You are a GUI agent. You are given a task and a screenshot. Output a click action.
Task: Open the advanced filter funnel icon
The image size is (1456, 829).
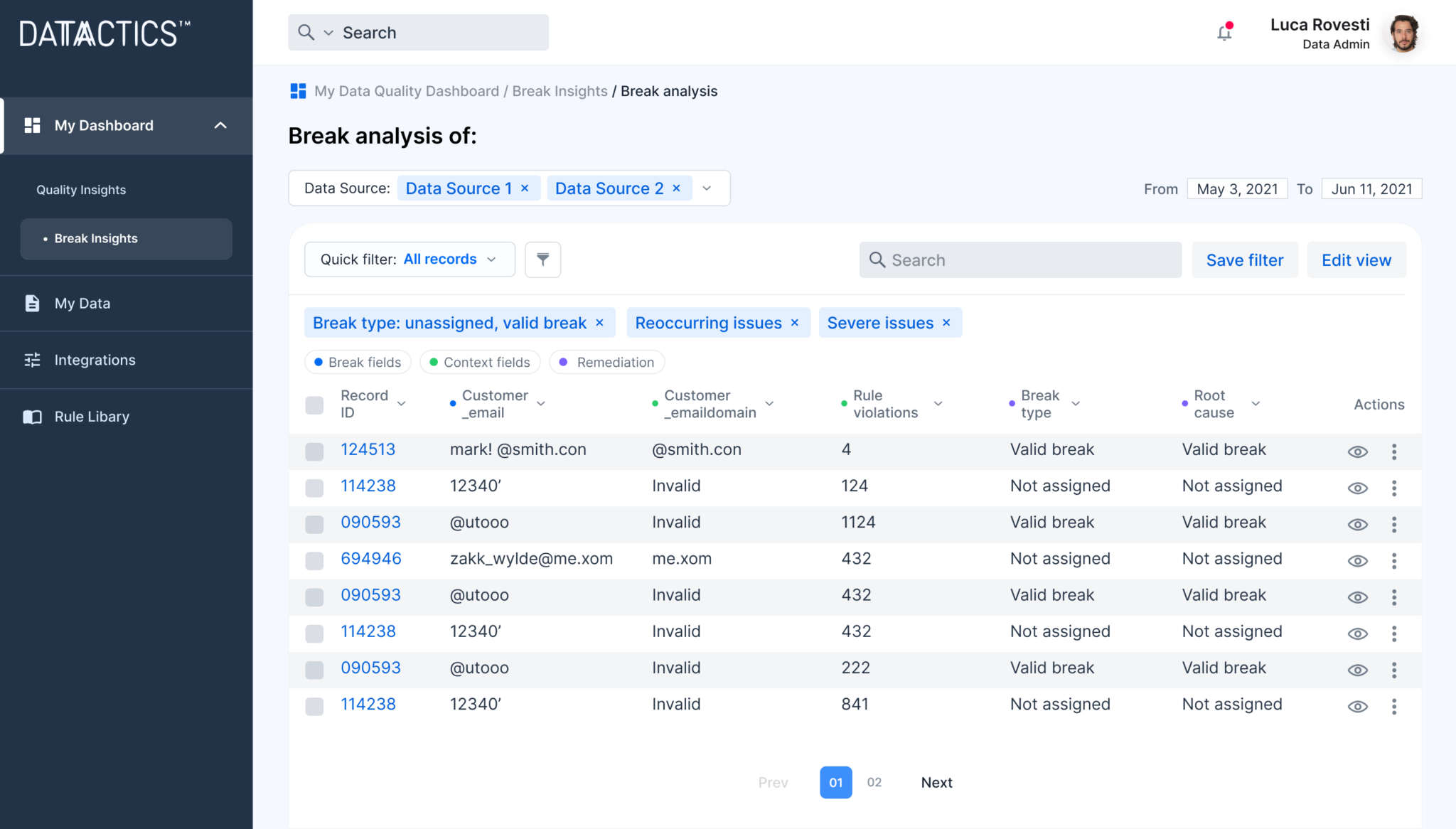542,260
